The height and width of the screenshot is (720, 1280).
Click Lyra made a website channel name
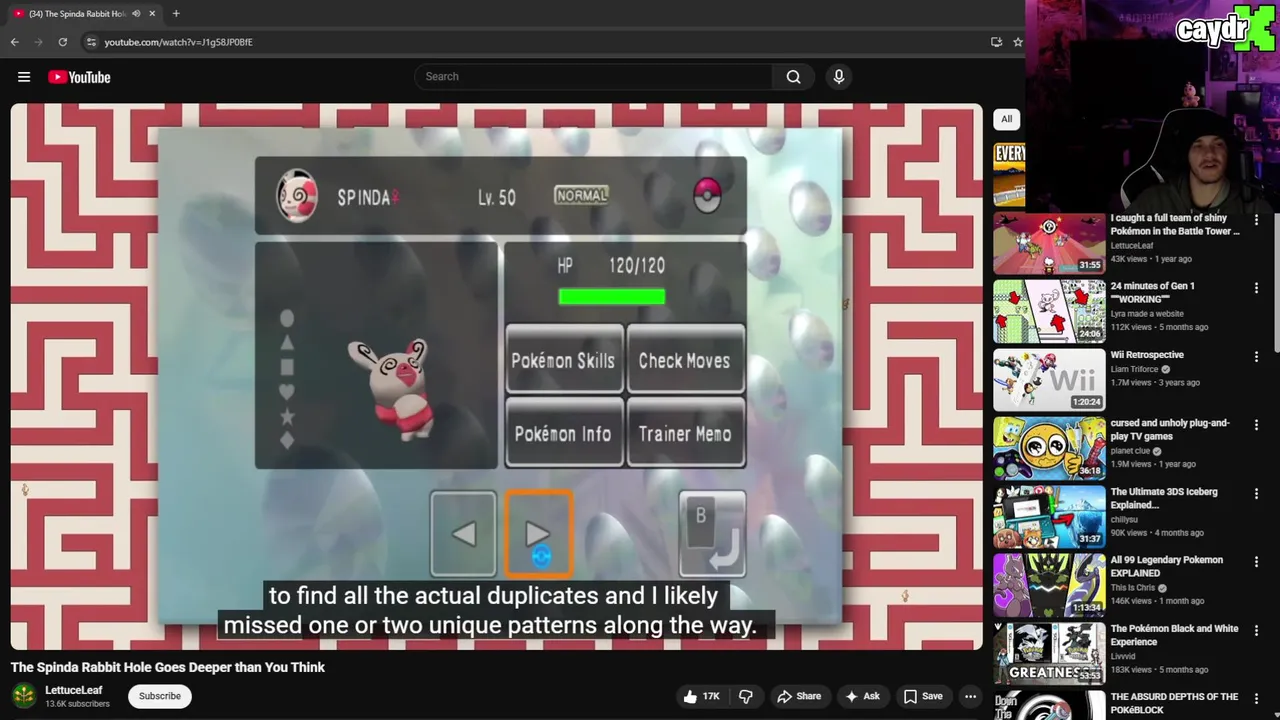point(1147,314)
